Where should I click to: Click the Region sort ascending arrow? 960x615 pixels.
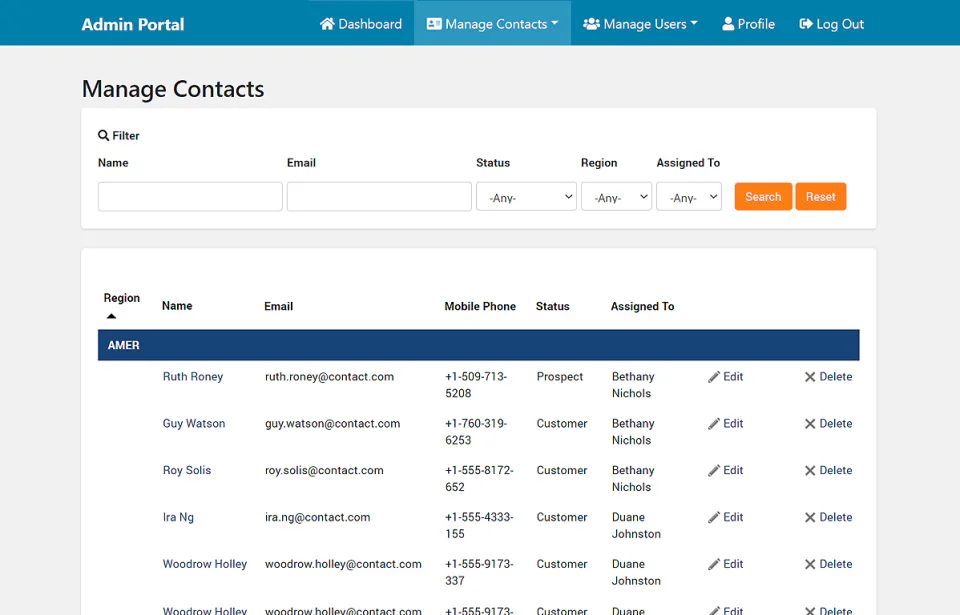111,316
